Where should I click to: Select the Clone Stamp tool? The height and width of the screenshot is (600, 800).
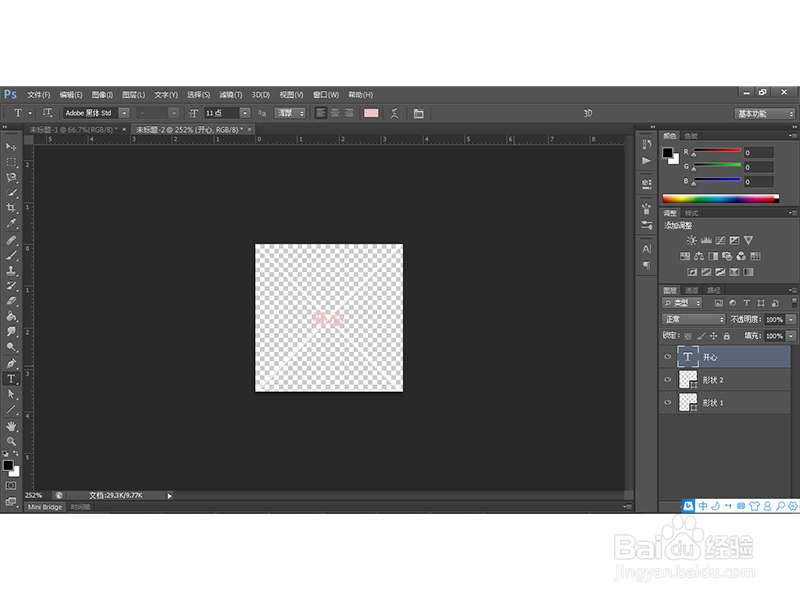11,270
